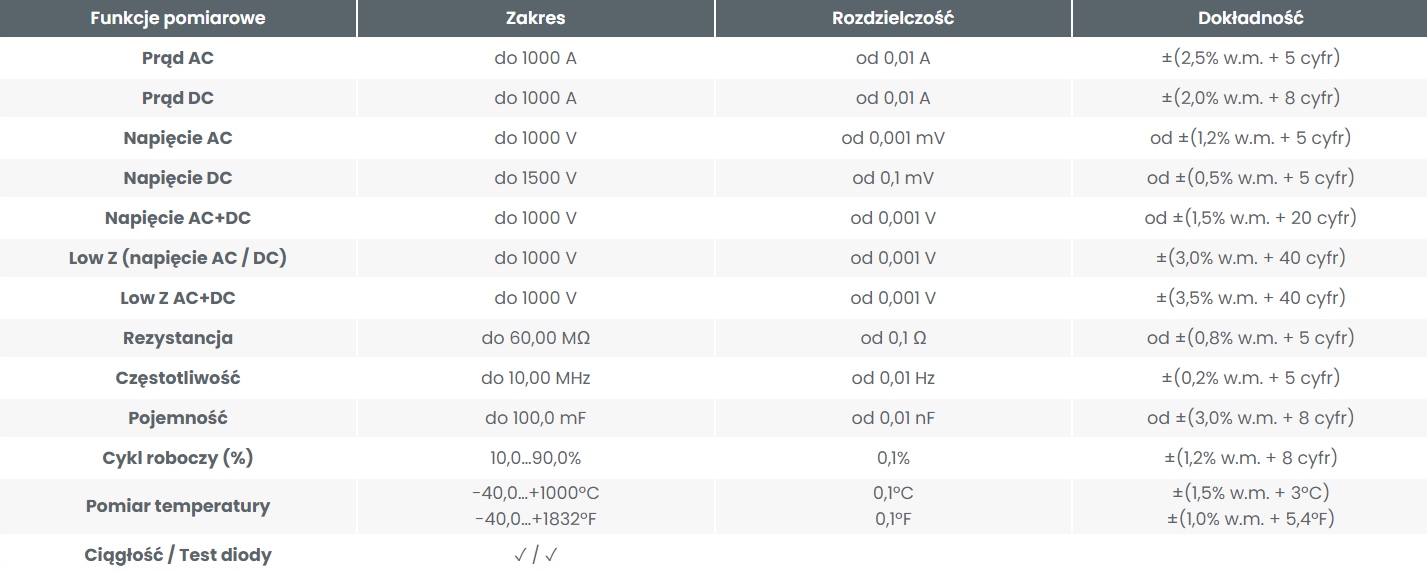Click the first checkmark in Ciągłość row

tap(520, 555)
